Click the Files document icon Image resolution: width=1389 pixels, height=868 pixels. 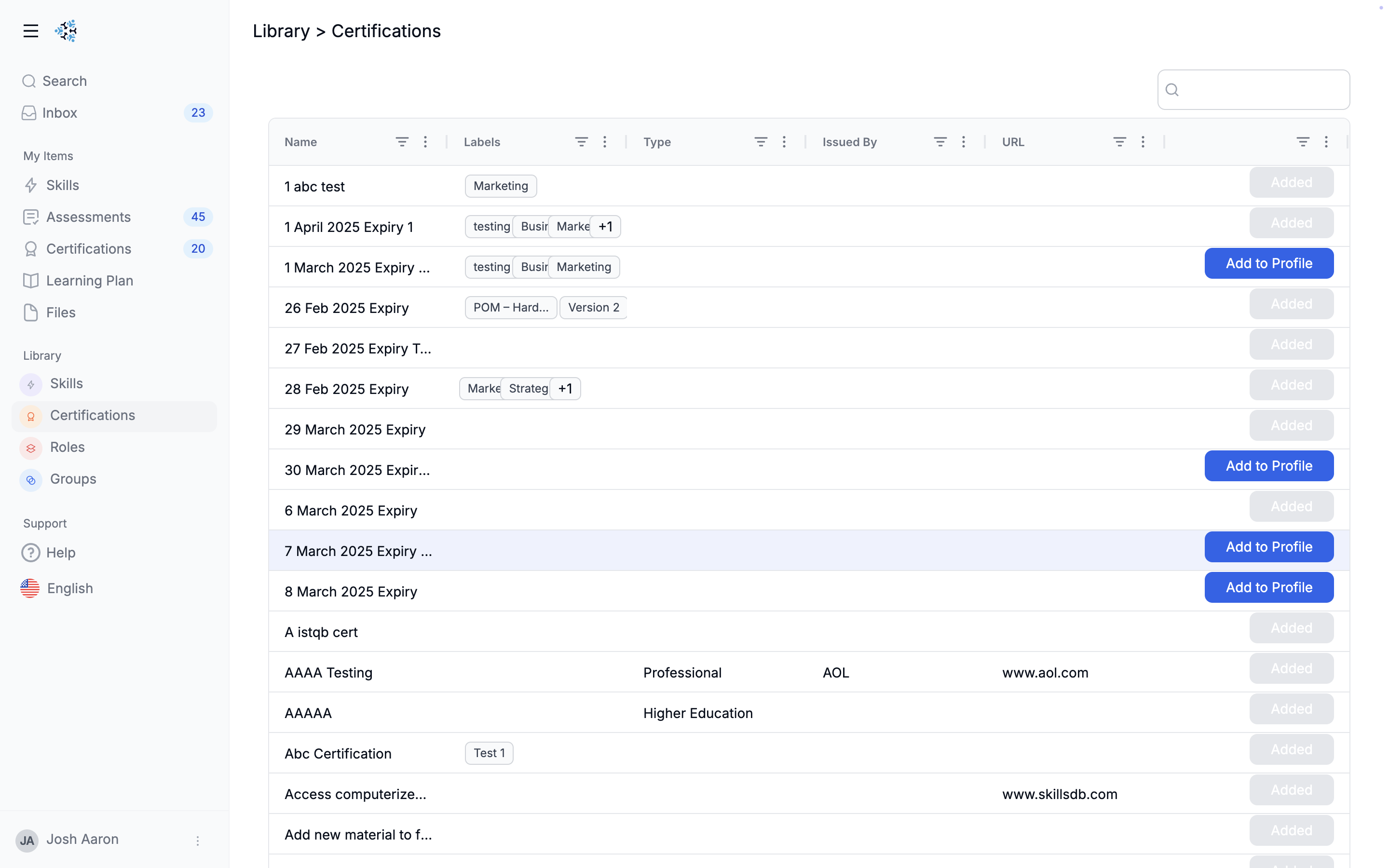[31, 312]
